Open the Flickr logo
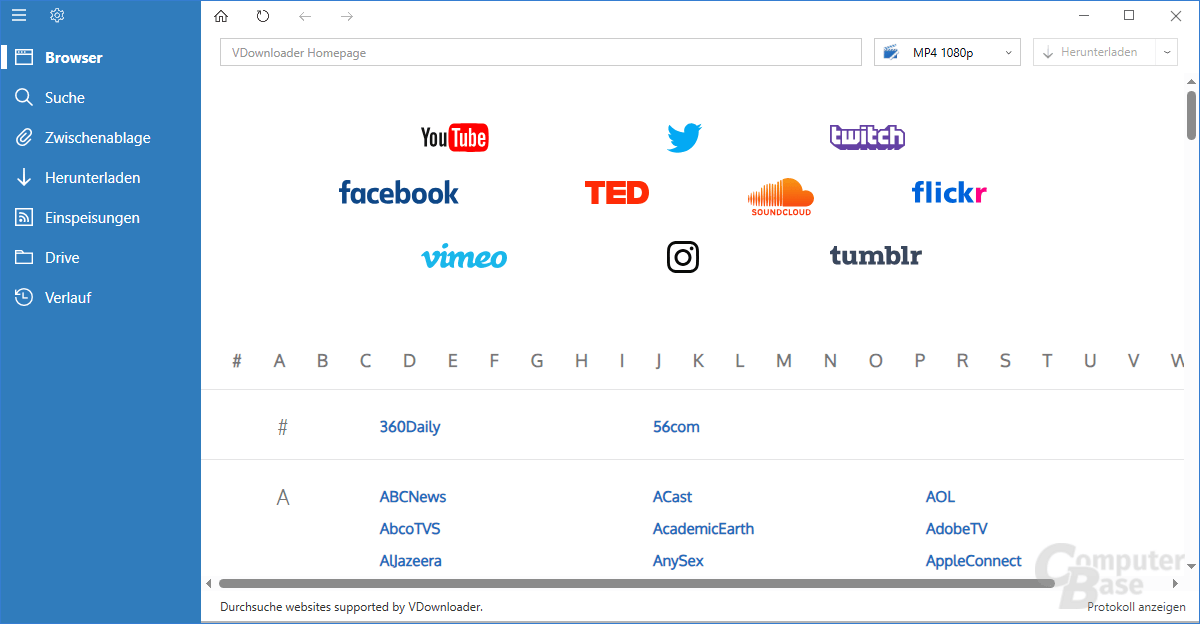The width and height of the screenshot is (1200, 624). (x=949, y=192)
